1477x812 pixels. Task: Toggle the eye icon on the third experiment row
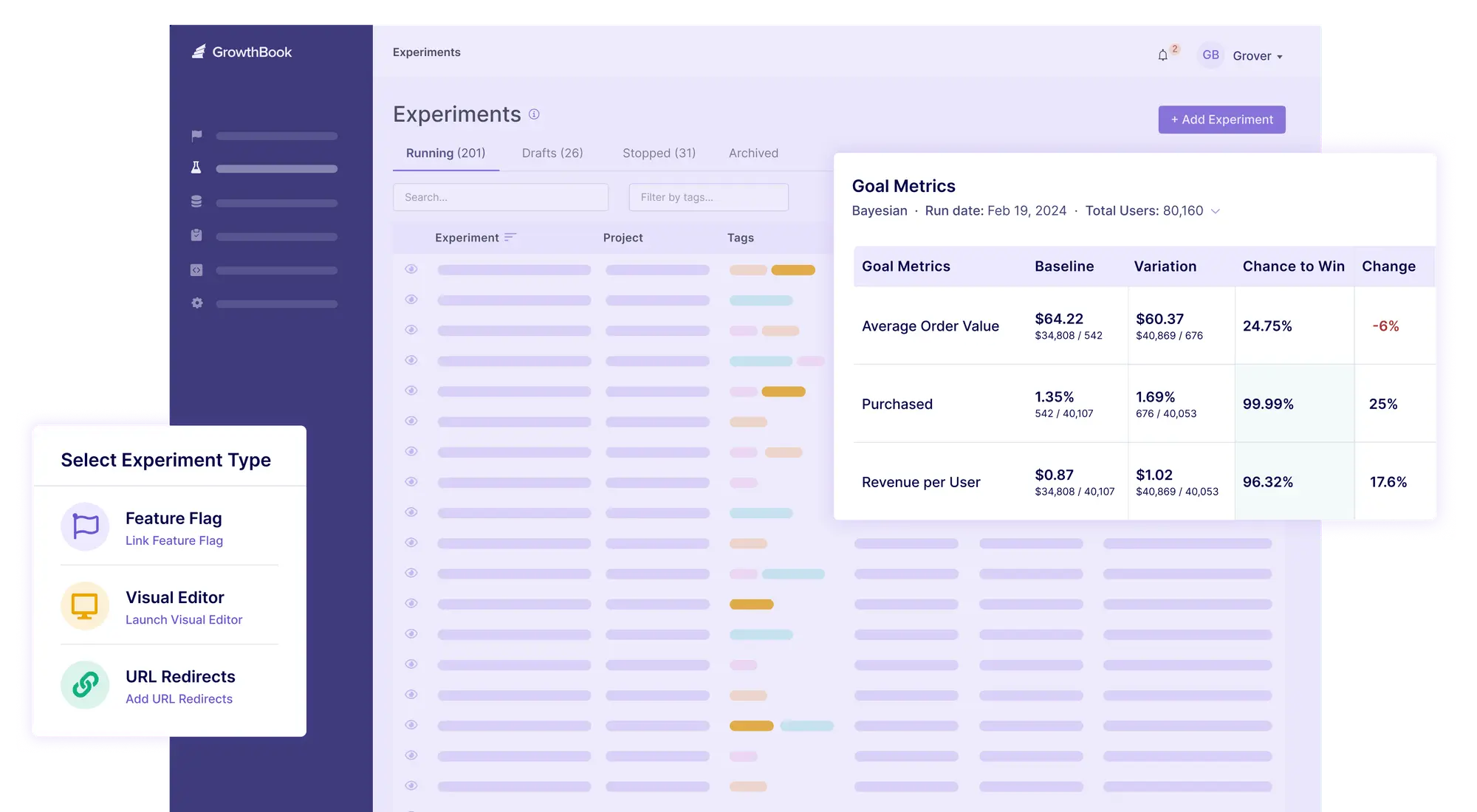(x=411, y=330)
